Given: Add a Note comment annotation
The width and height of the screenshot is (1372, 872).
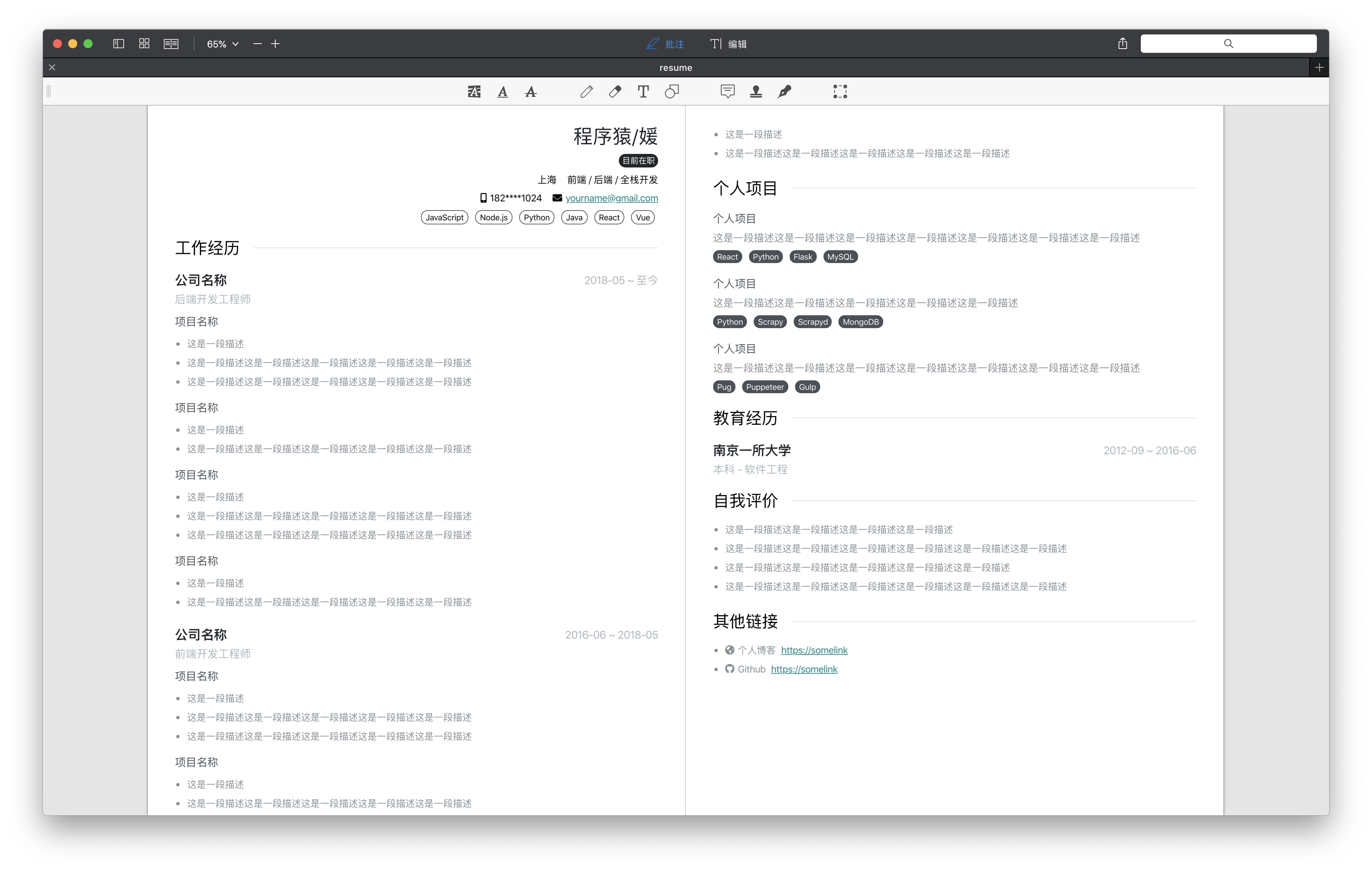Looking at the screenshot, I should (x=727, y=92).
